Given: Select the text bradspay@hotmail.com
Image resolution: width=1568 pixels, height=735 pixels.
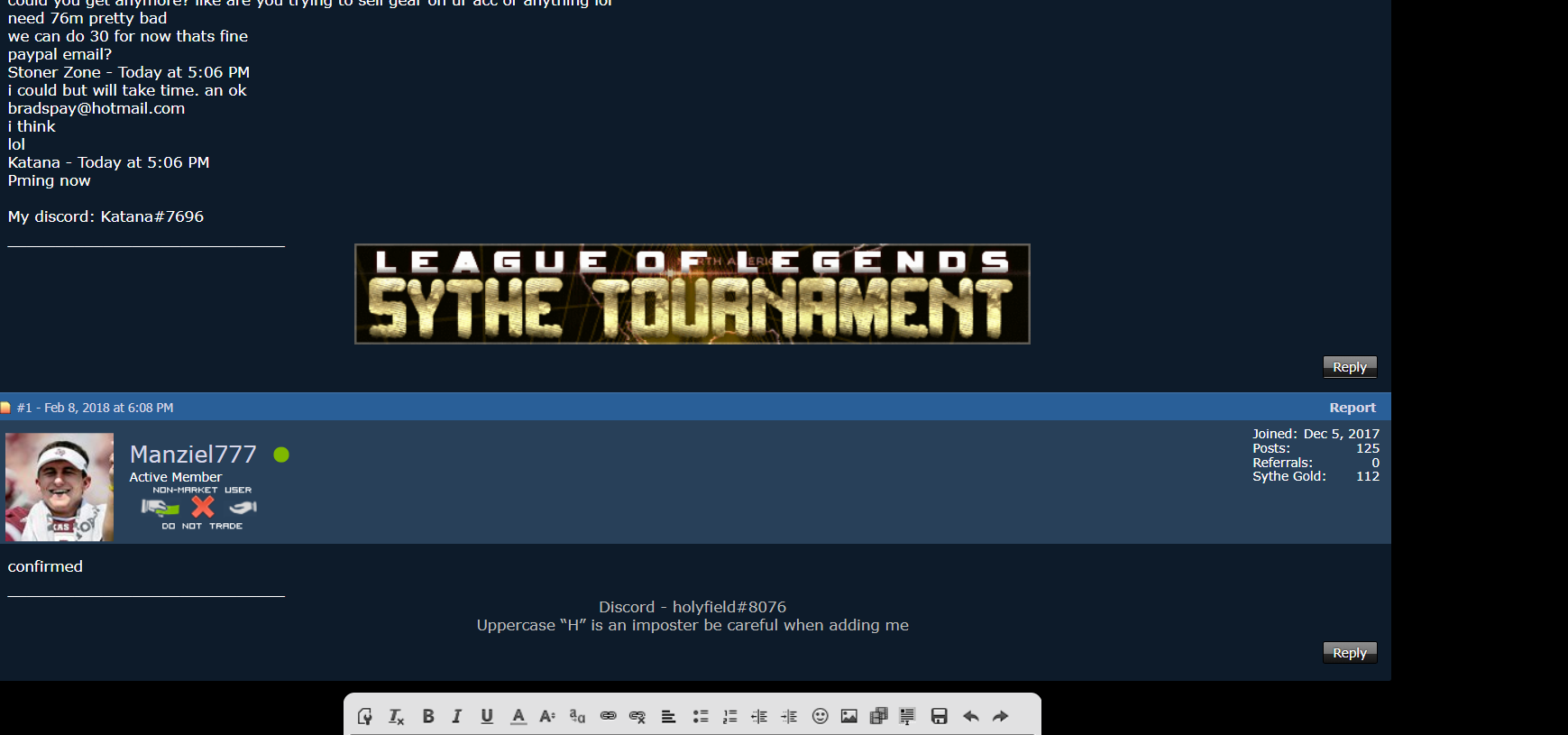Looking at the screenshot, I should 96,108.
